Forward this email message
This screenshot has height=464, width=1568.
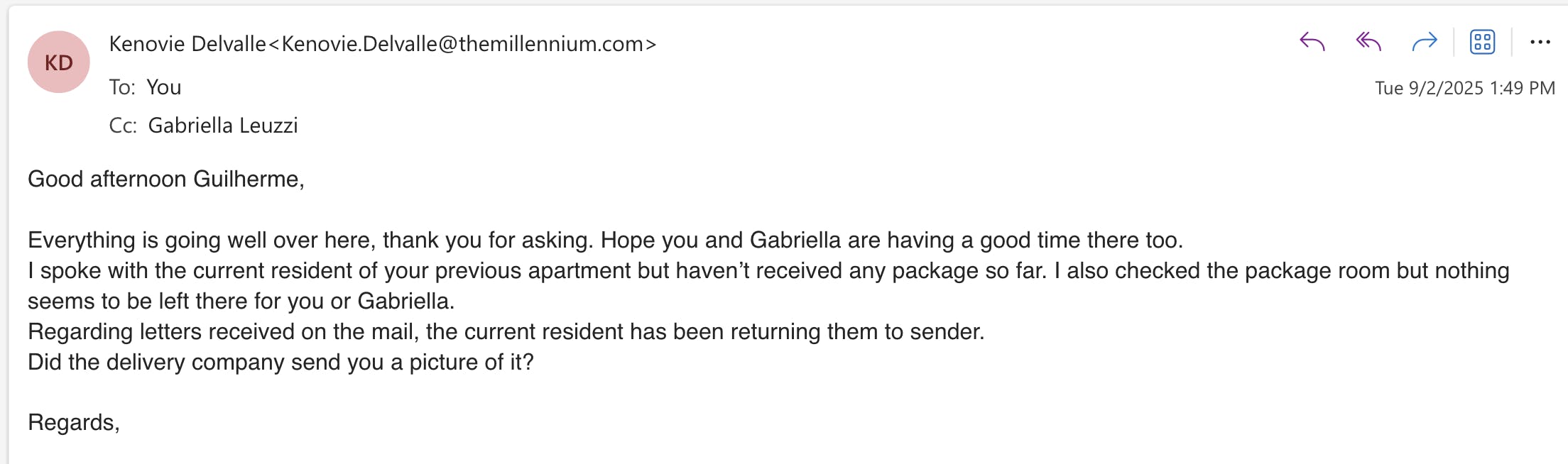(x=1425, y=43)
